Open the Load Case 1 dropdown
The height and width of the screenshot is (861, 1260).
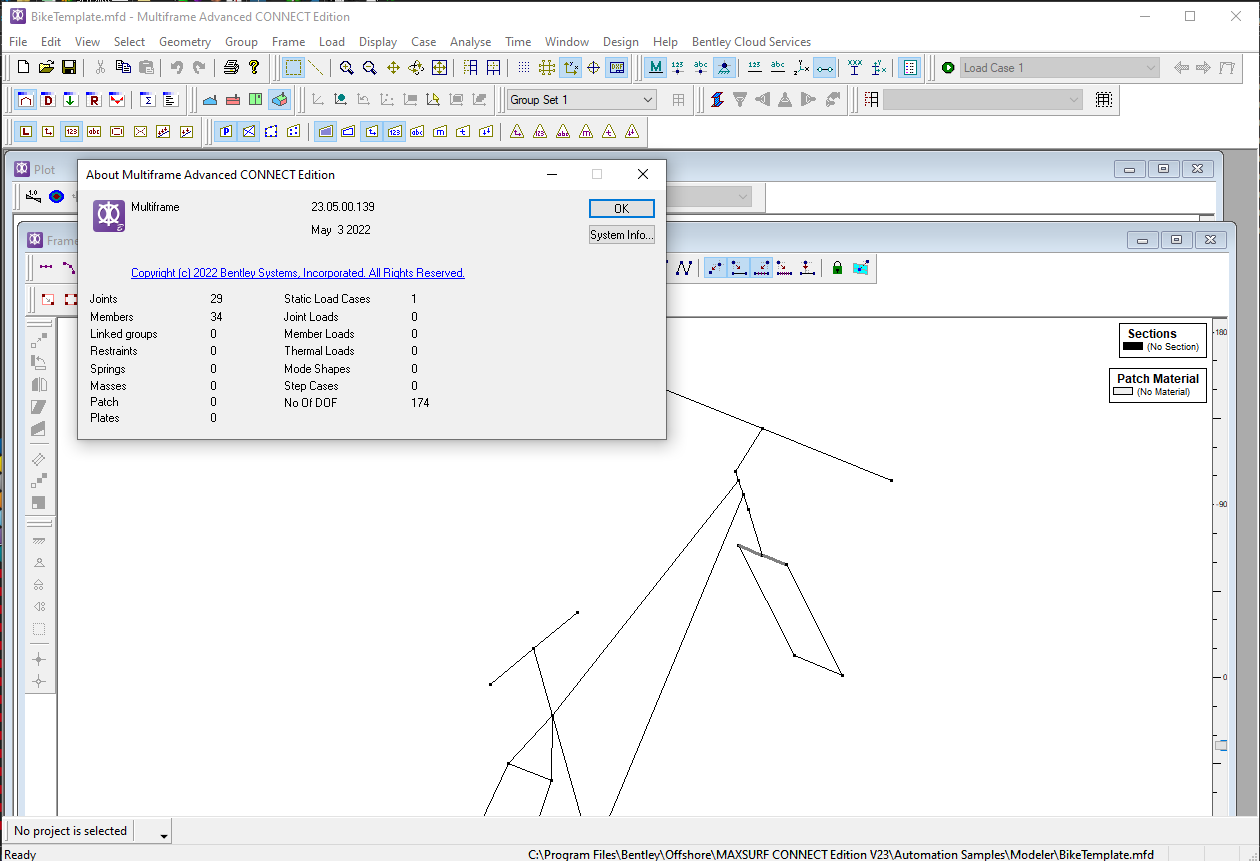1059,68
